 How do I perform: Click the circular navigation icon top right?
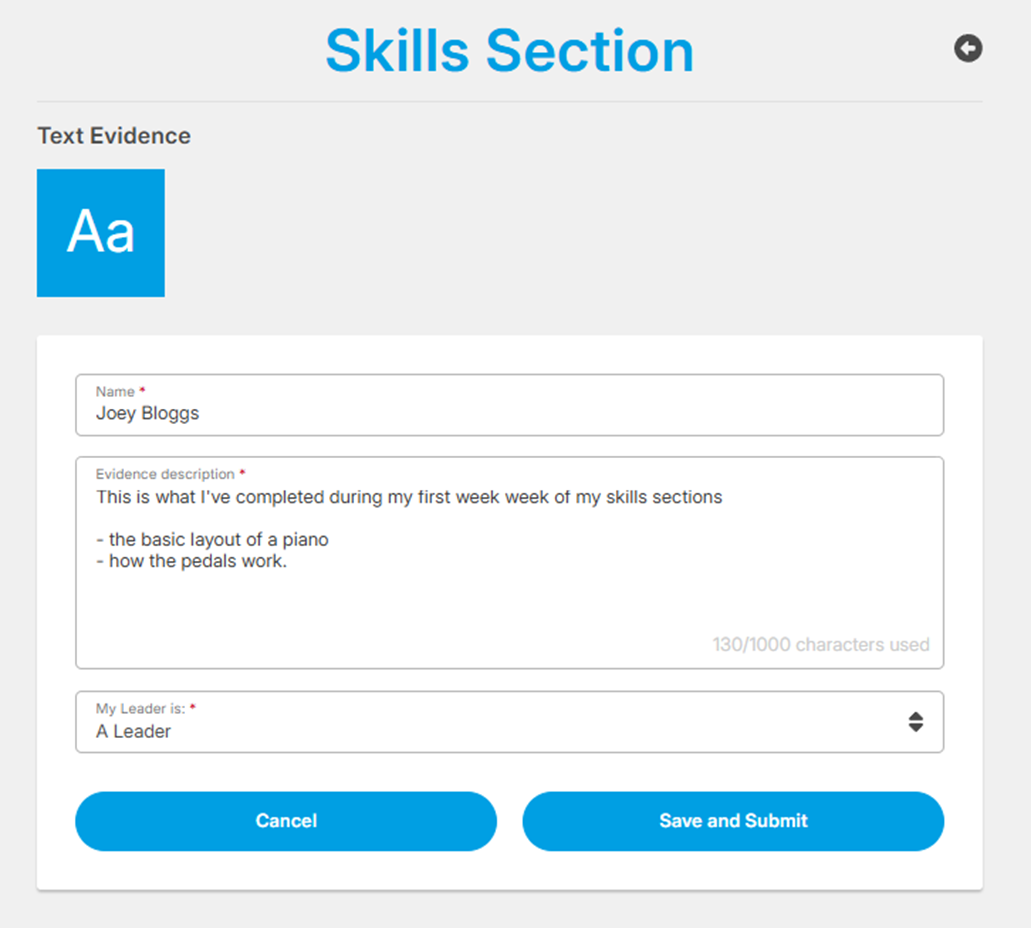click(x=968, y=48)
